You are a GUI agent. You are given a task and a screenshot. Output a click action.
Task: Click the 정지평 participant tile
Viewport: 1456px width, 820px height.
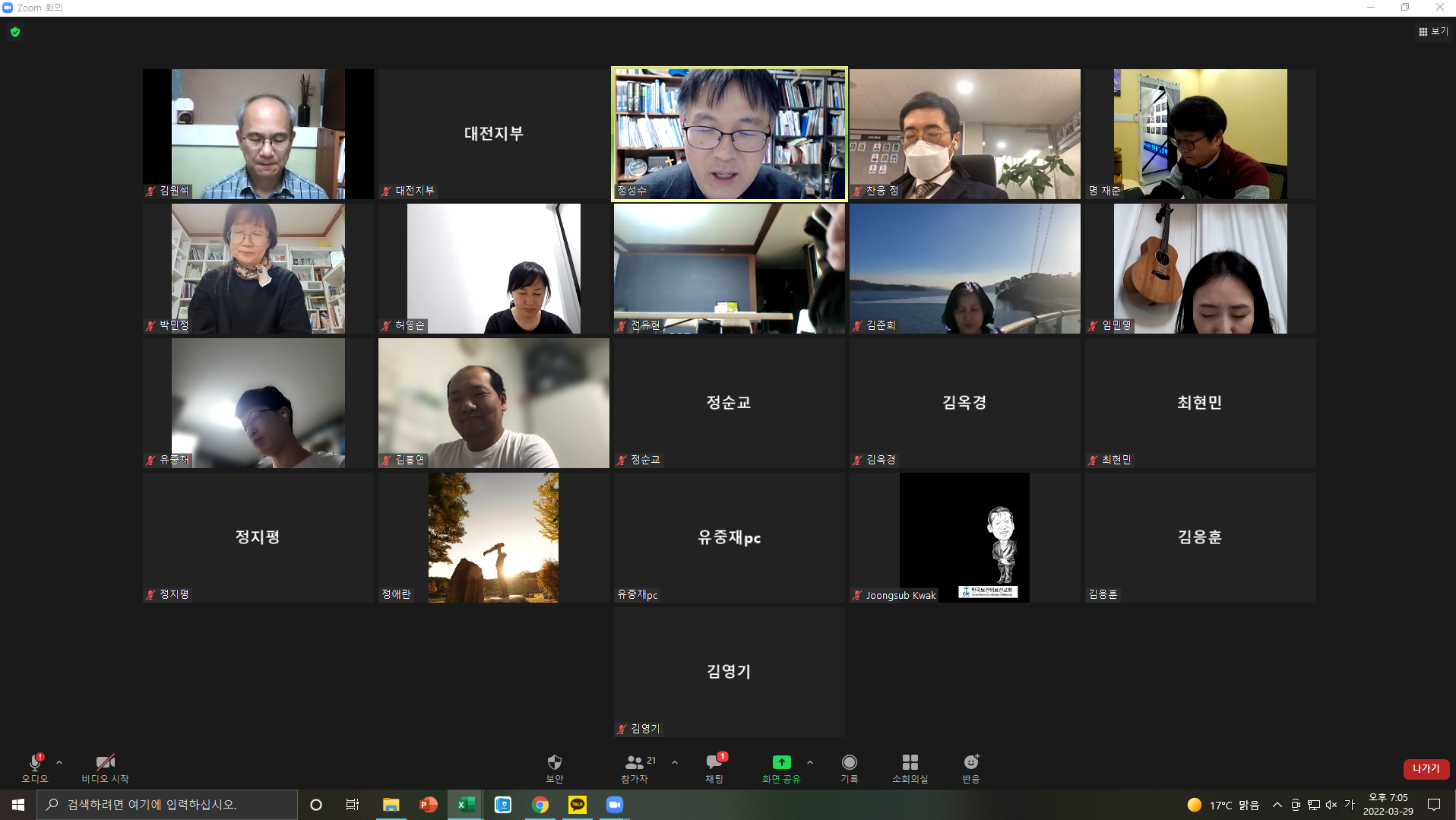point(258,537)
